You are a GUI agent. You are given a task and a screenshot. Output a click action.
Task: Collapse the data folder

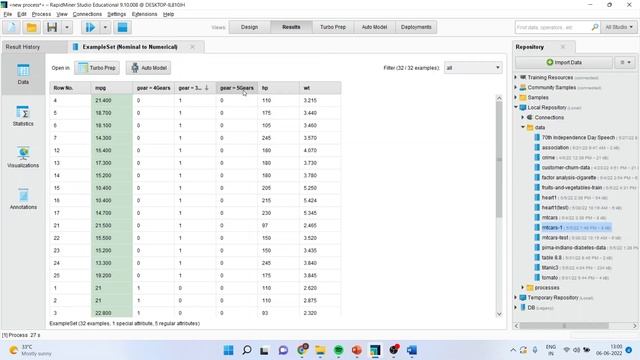coord(523,127)
